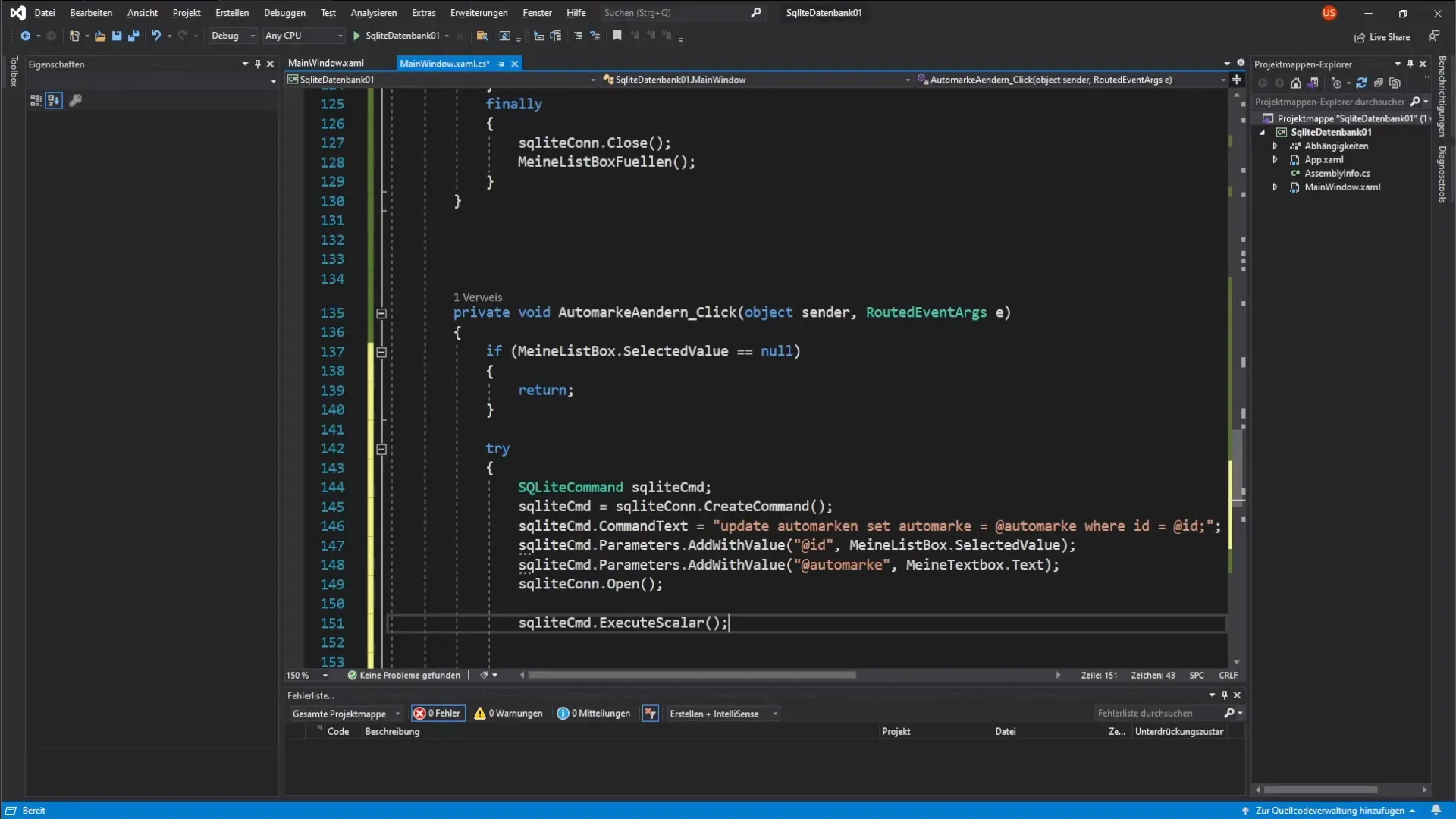Click the Live Share button
1456x819 pixels.
click(1382, 37)
